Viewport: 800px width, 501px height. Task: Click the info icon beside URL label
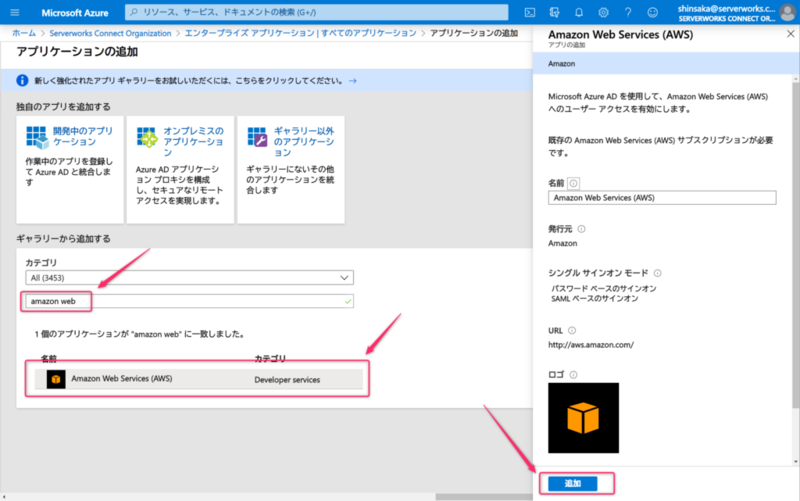click(x=572, y=331)
